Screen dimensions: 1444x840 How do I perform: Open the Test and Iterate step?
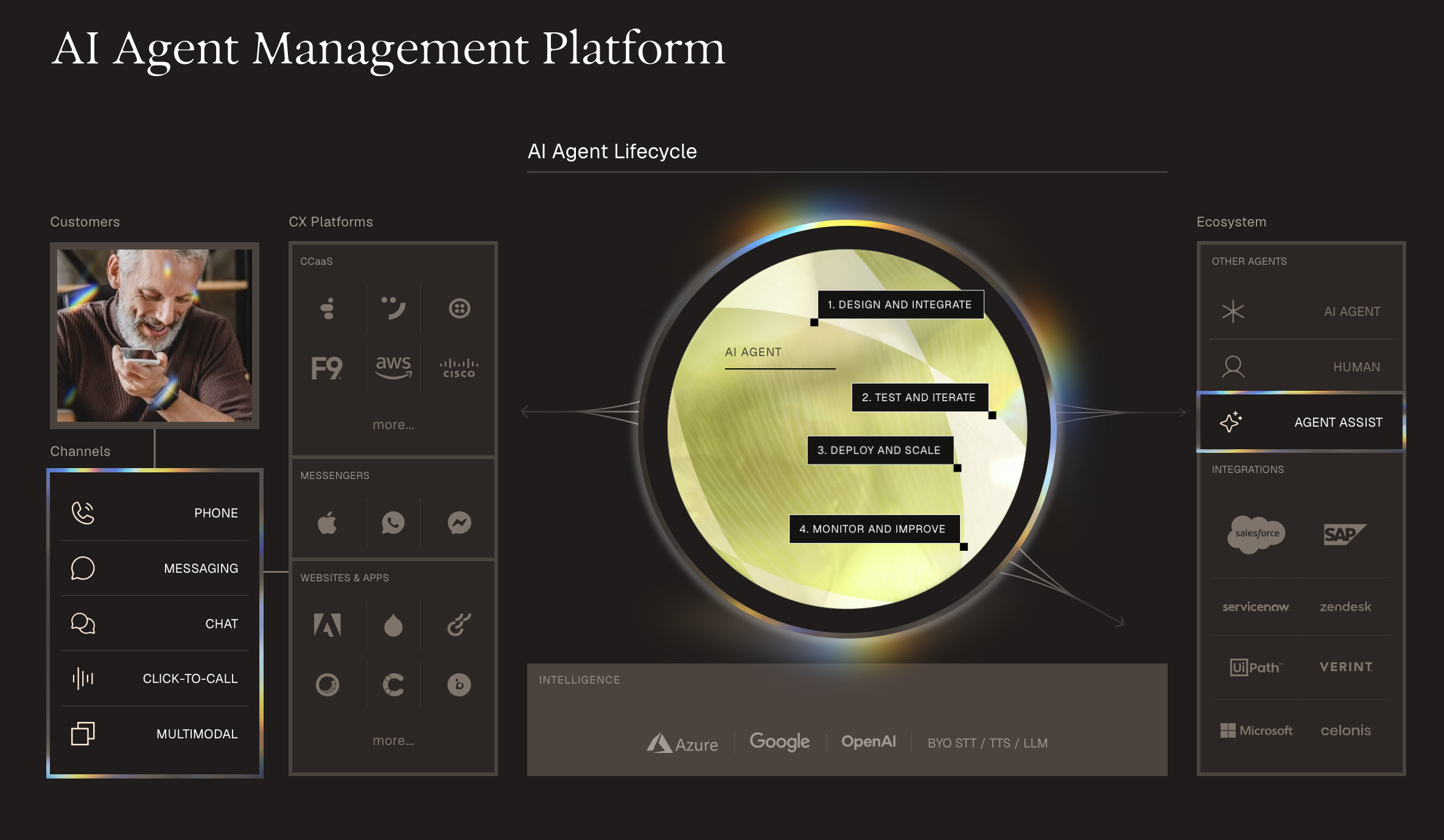coord(918,397)
